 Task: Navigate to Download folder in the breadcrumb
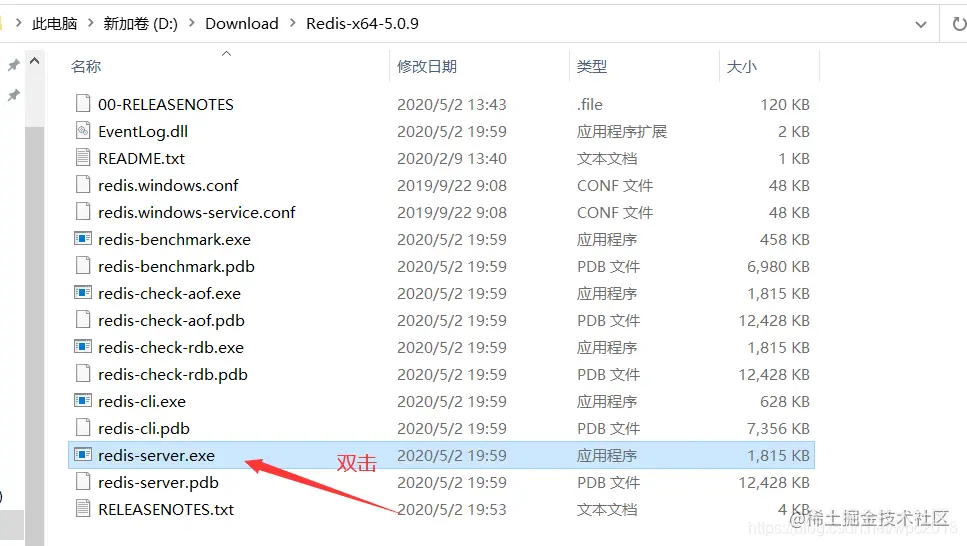(x=242, y=23)
